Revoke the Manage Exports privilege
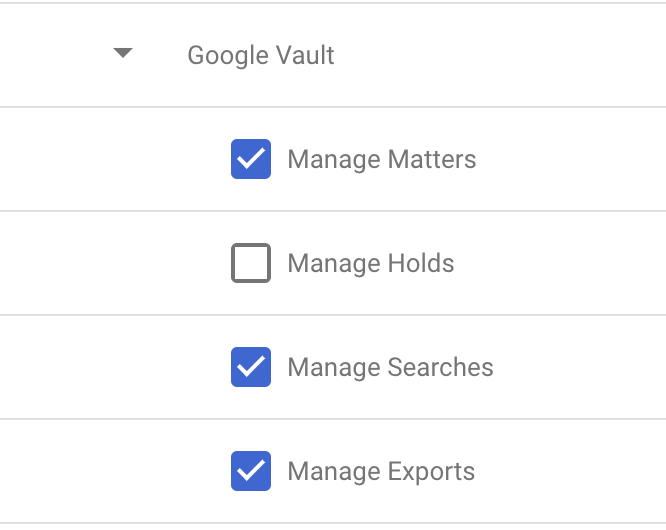The height and width of the screenshot is (530, 666). [x=251, y=471]
